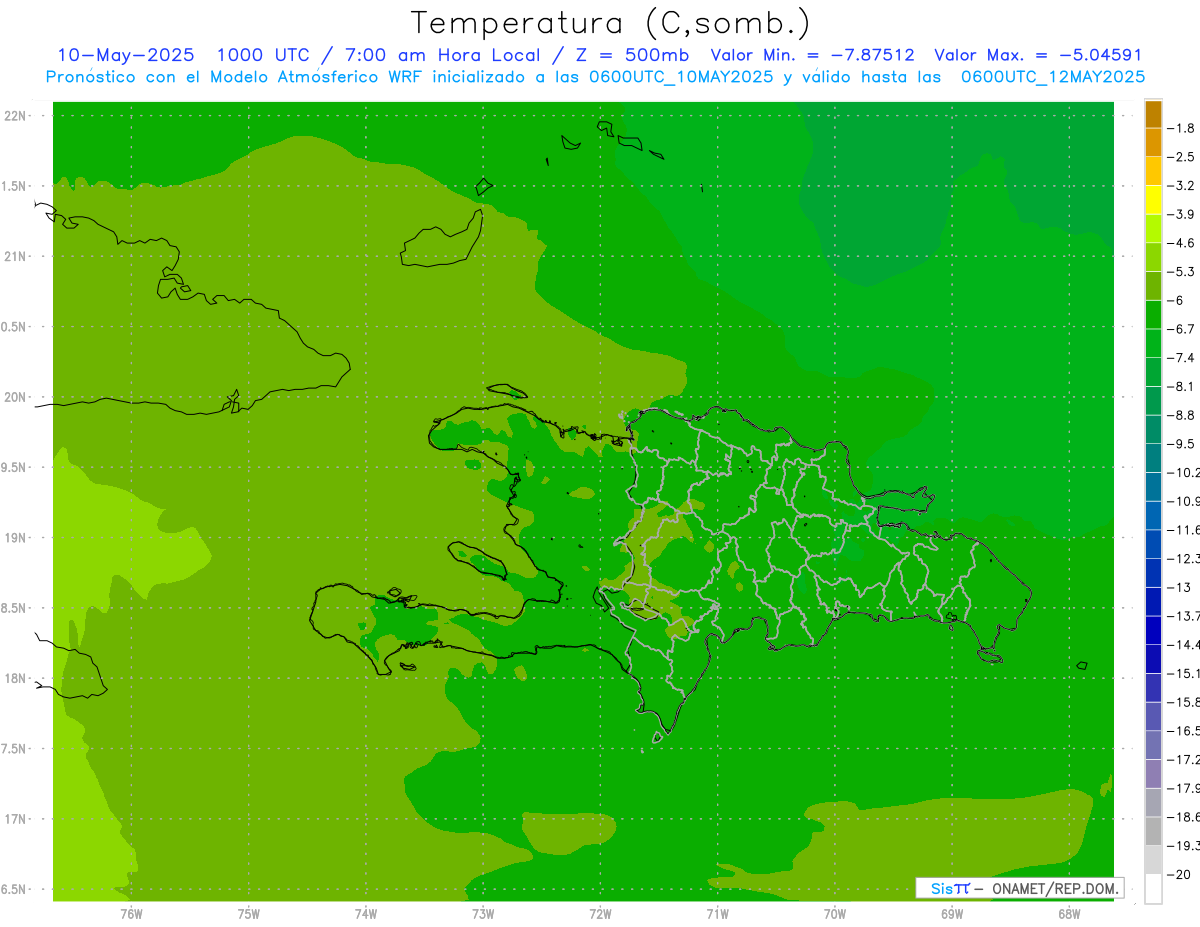
Task: Click the '76W' longitude label
Action: (131, 914)
